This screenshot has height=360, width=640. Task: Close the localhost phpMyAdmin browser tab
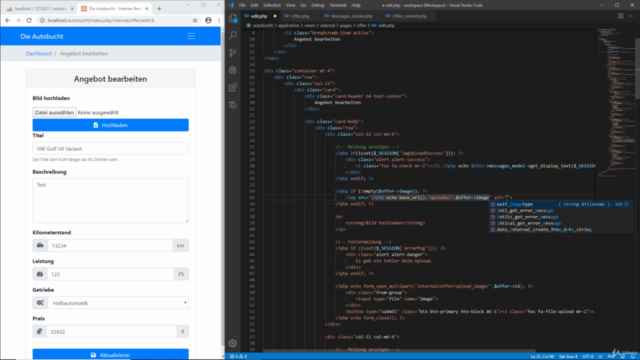coord(72,8)
